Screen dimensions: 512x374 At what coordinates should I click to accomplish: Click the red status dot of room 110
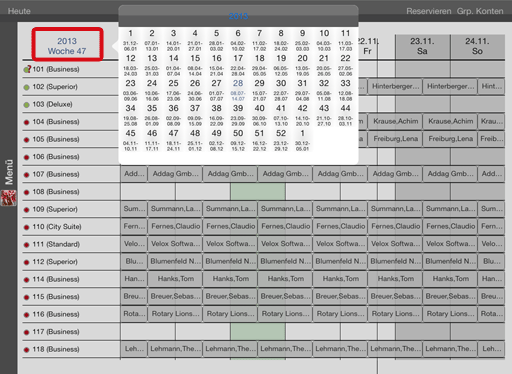27,227
